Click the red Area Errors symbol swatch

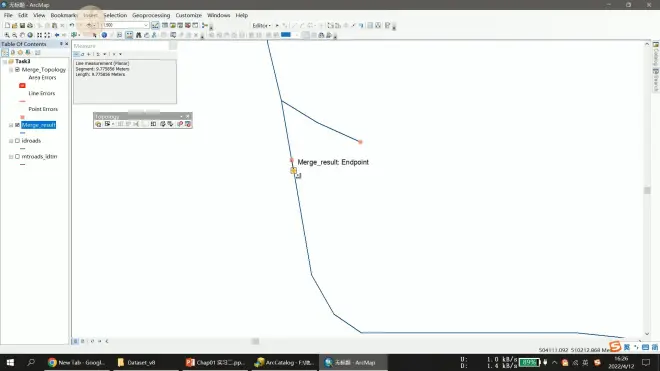coord(22,85)
